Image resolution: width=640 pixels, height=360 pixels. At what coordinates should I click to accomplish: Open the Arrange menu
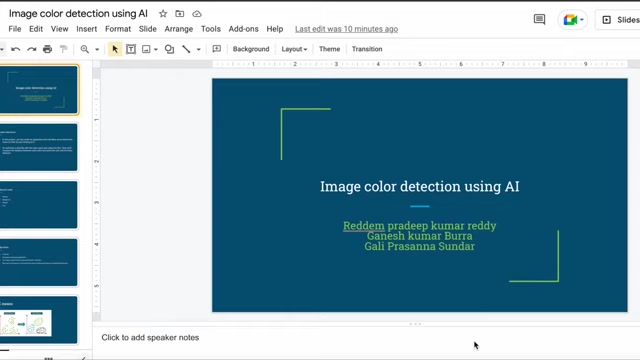[179, 29]
